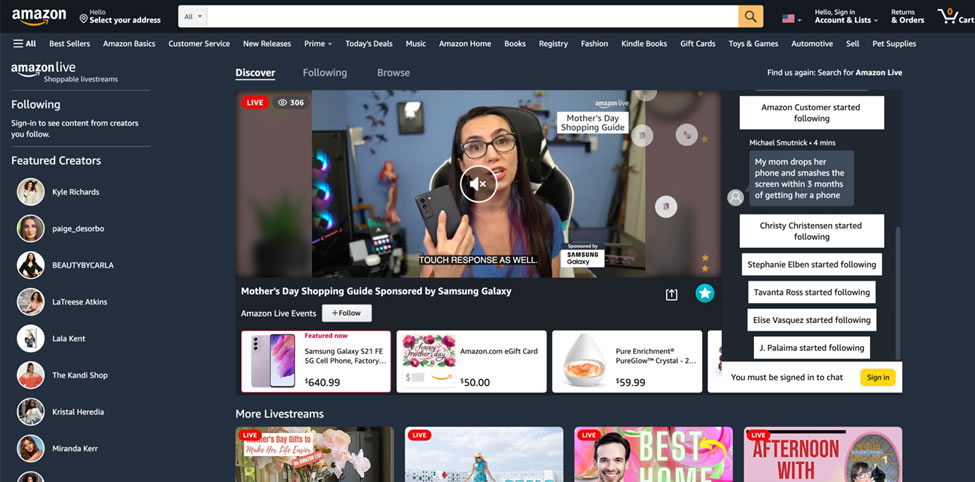Select your delivery address
The image size is (975, 482).
(120, 17)
